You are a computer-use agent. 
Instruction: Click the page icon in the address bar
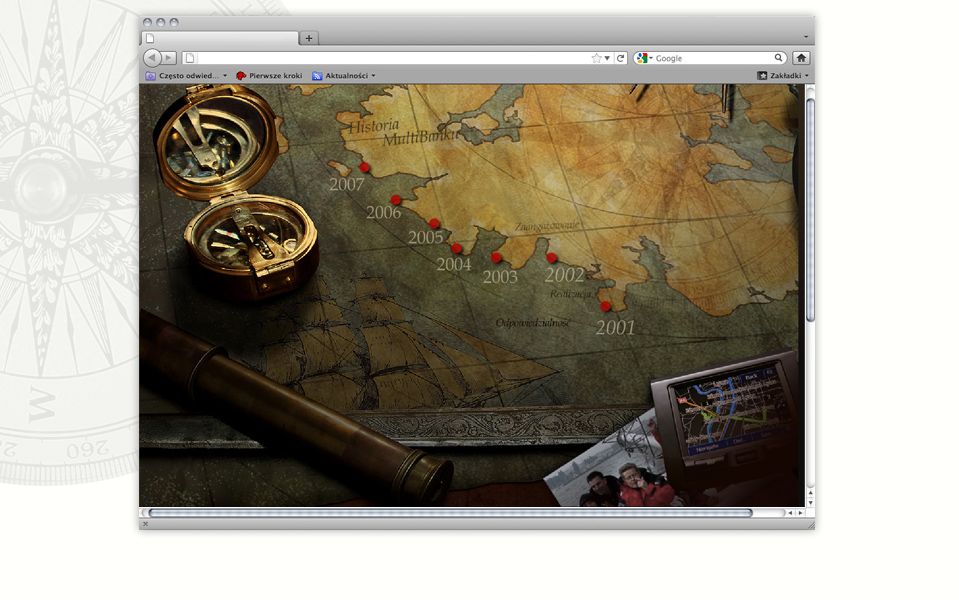tap(190, 58)
